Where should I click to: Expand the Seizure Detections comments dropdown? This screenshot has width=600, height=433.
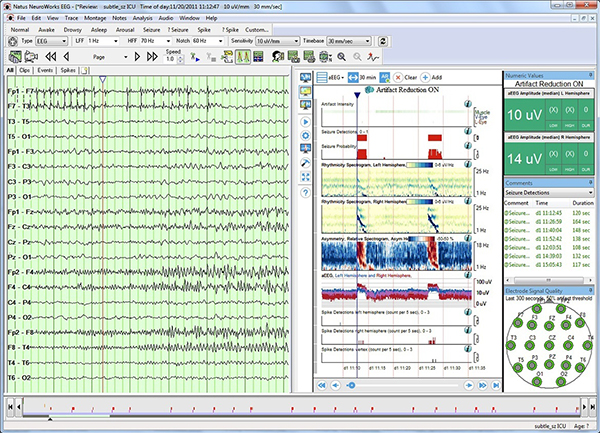(x=589, y=191)
